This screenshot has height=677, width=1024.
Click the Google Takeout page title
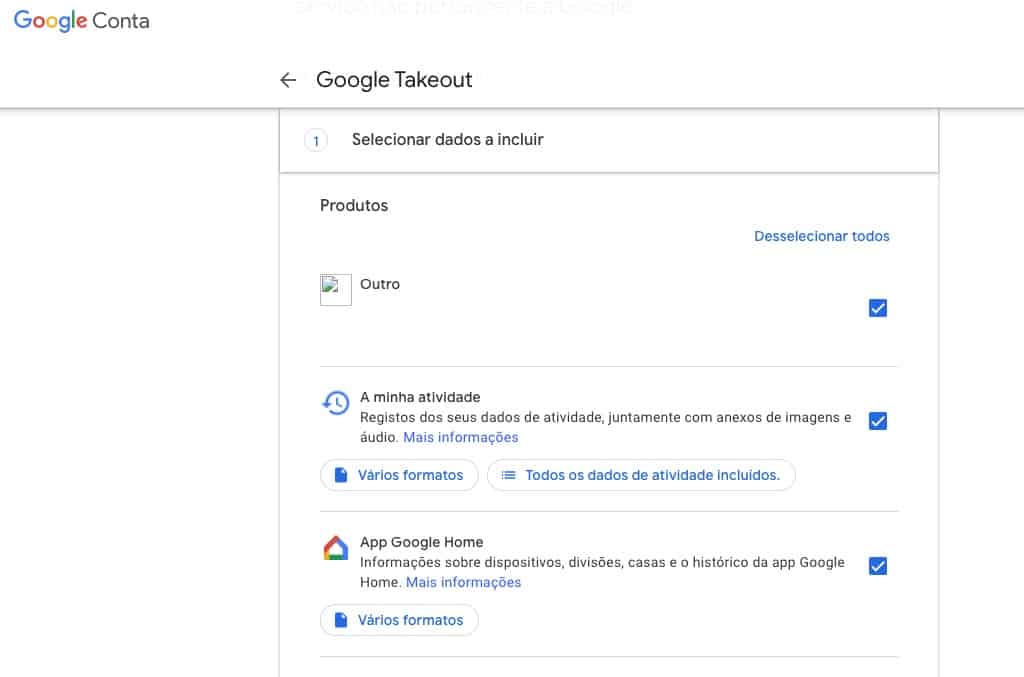coord(394,80)
